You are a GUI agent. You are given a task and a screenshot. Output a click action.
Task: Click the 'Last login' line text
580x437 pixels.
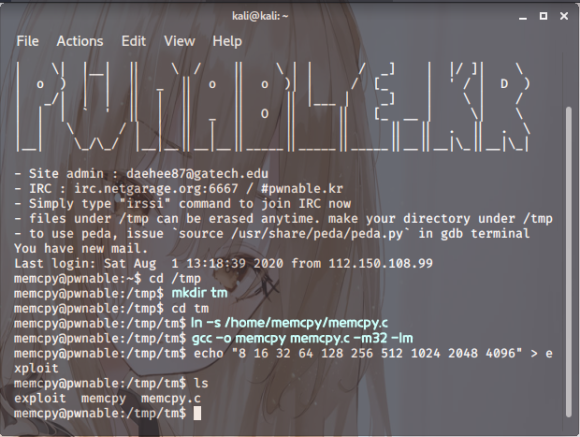click(223, 263)
